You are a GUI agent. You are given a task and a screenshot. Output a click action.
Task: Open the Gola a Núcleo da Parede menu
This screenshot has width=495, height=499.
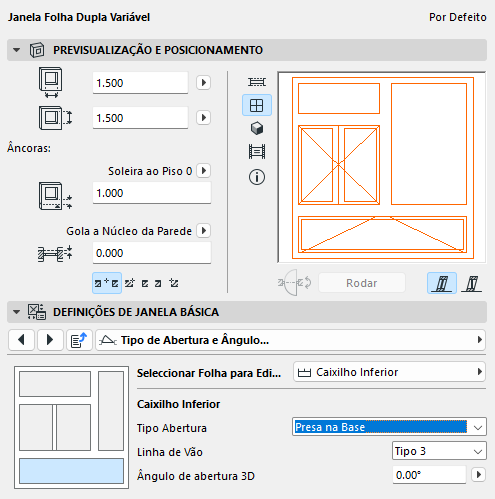203,231
